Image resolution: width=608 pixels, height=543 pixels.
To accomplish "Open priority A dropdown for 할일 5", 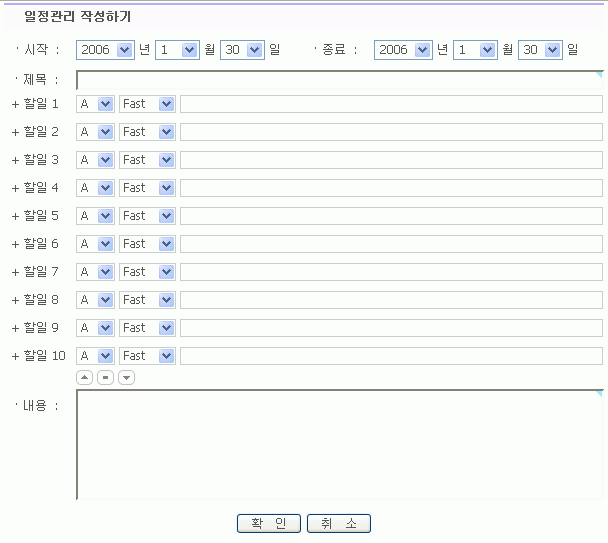I will pyautogui.click(x=95, y=216).
